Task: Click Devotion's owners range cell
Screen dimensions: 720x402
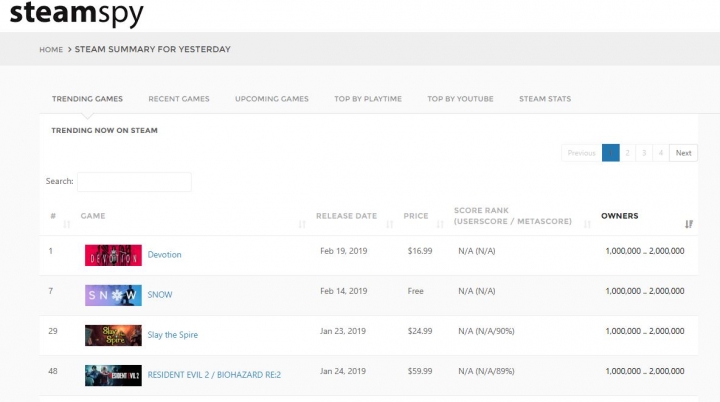Action: 645,251
